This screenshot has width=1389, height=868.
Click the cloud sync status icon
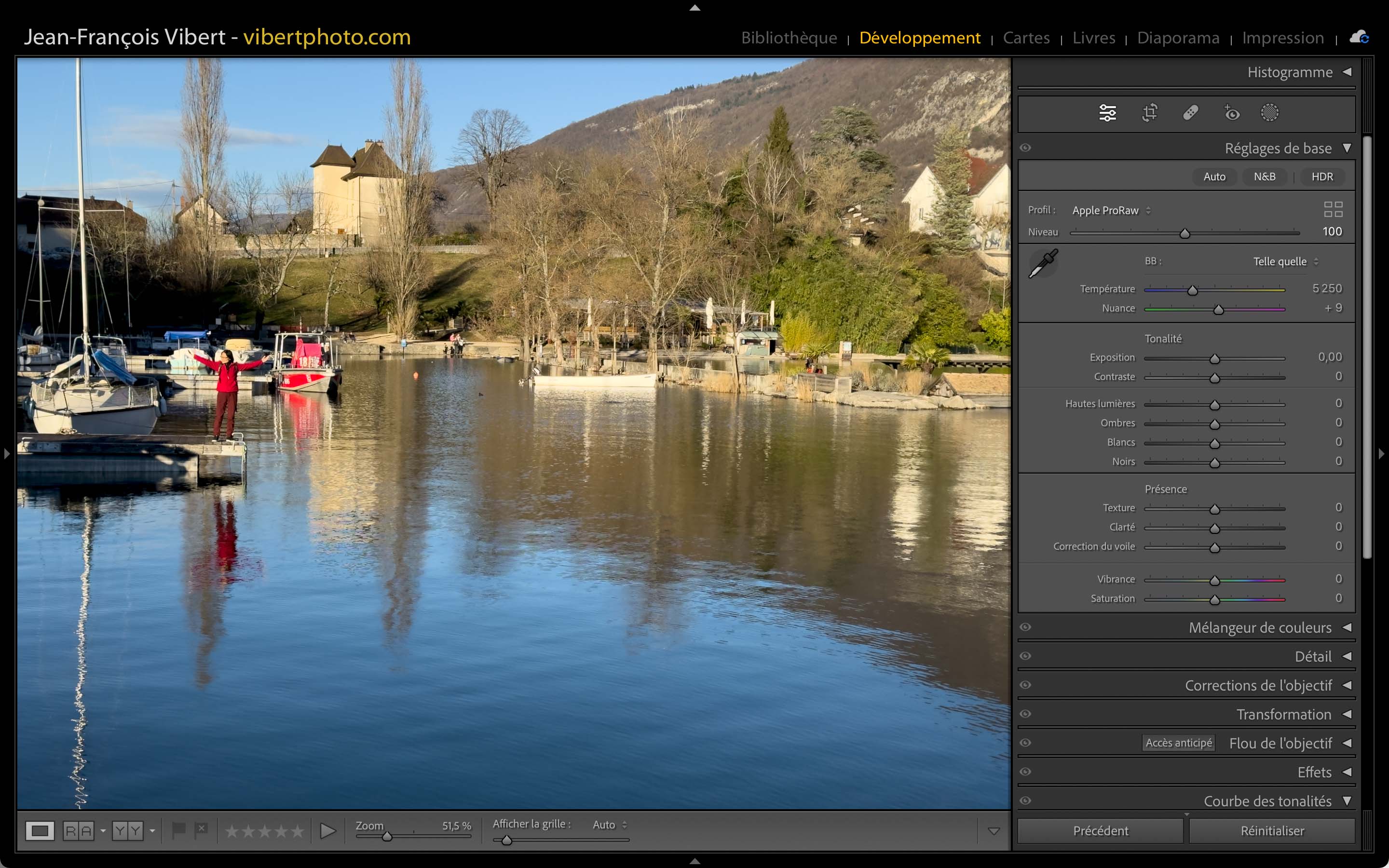pos(1359,37)
